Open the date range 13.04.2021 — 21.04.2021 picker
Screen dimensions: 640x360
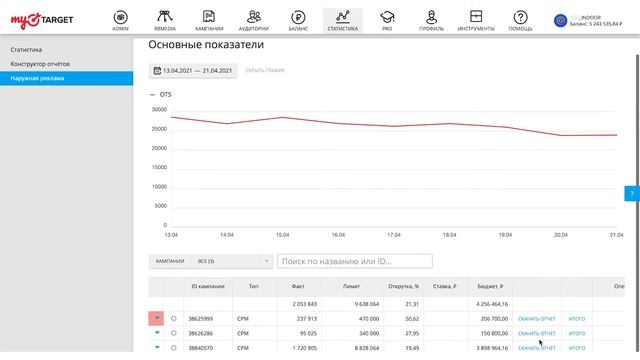pos(193,71)
